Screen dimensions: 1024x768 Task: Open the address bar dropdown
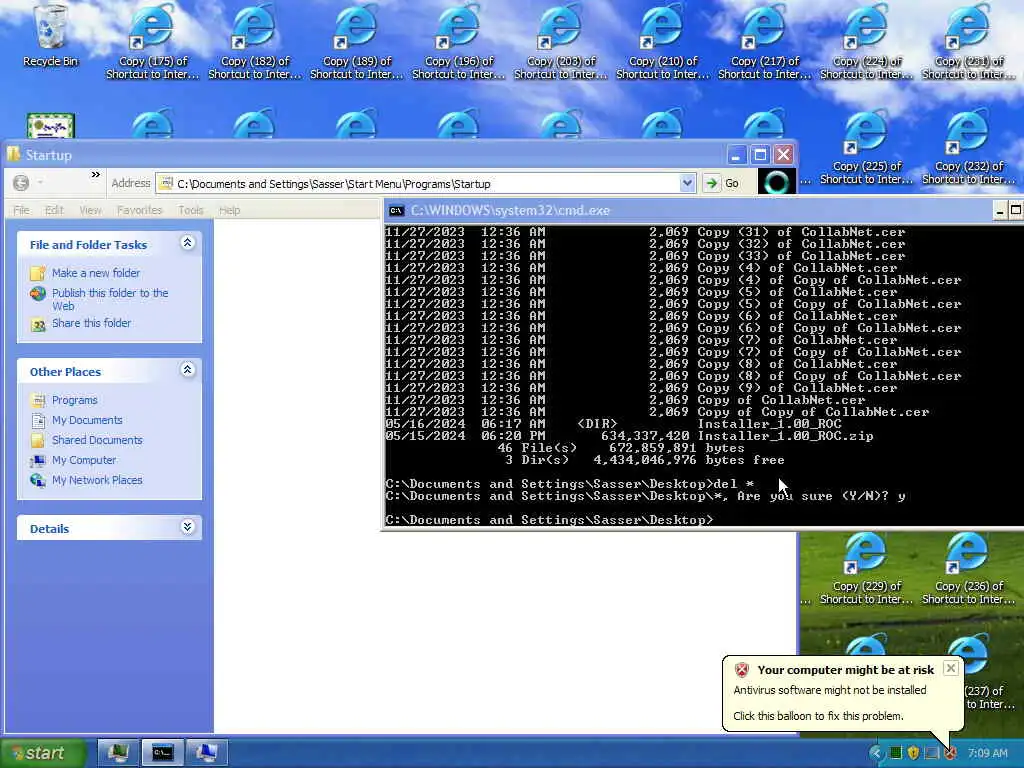(687, 184)
